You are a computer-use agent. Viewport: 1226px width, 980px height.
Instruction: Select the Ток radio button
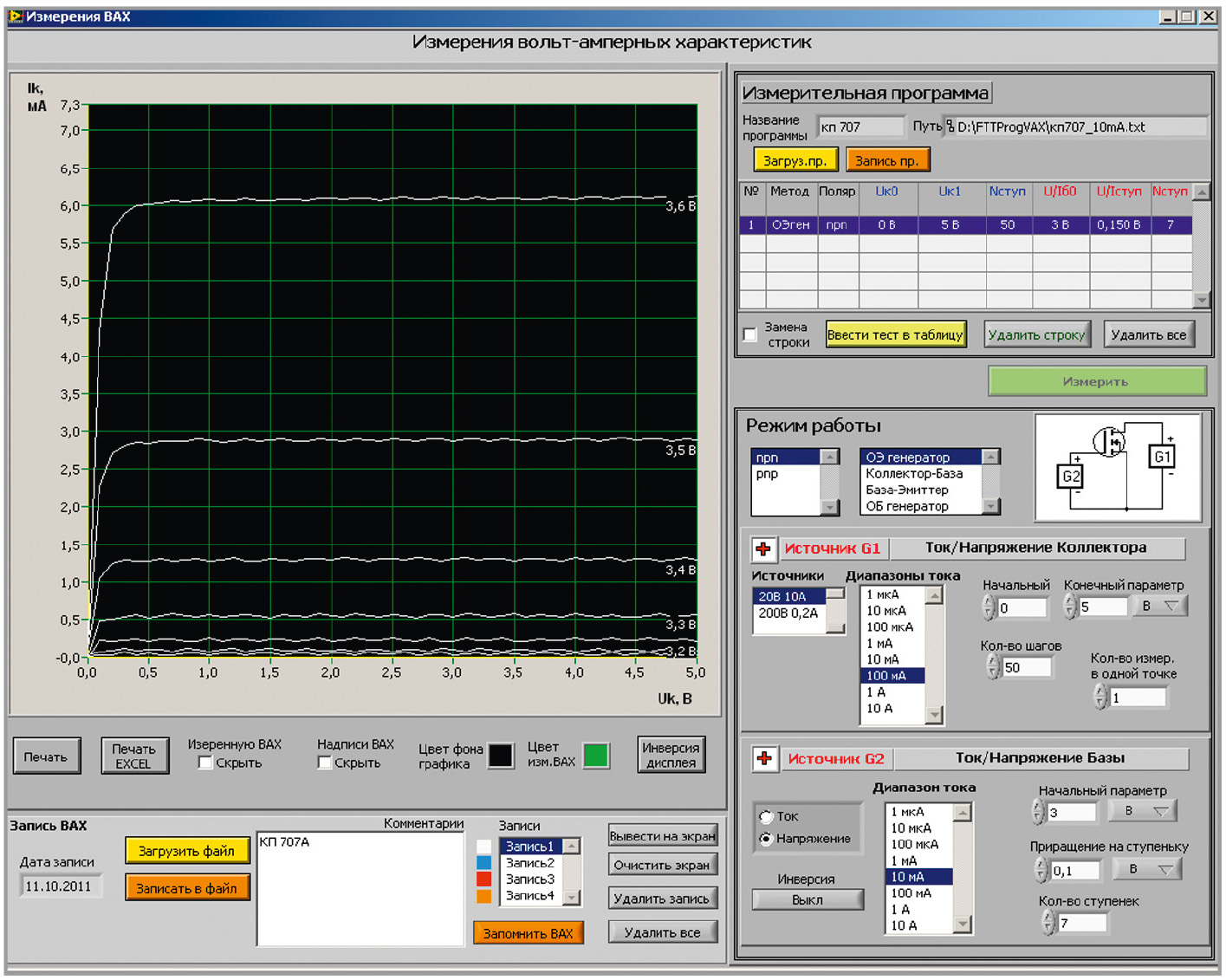click(x=766, y=816)
